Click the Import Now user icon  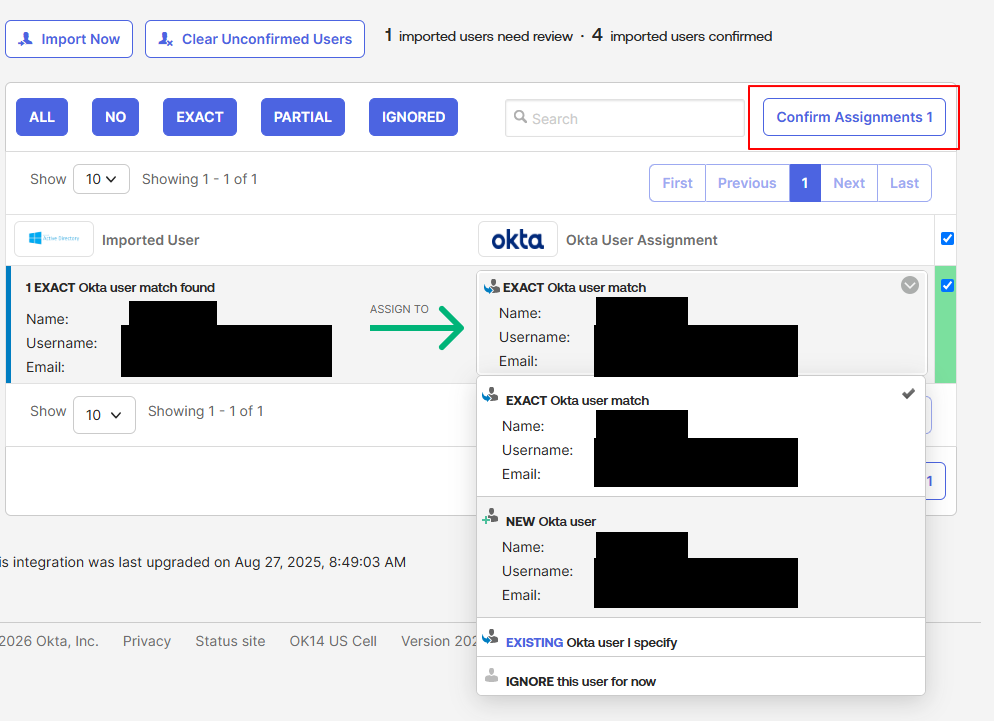click(25, 39)
